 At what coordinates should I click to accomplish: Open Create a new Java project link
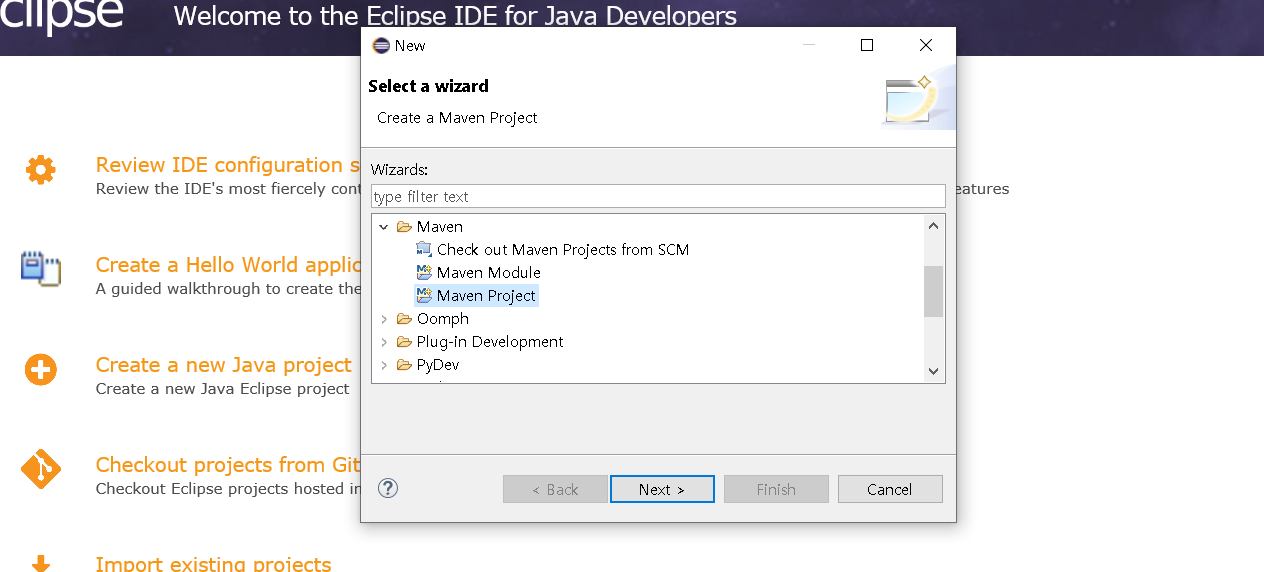point(224,365)
